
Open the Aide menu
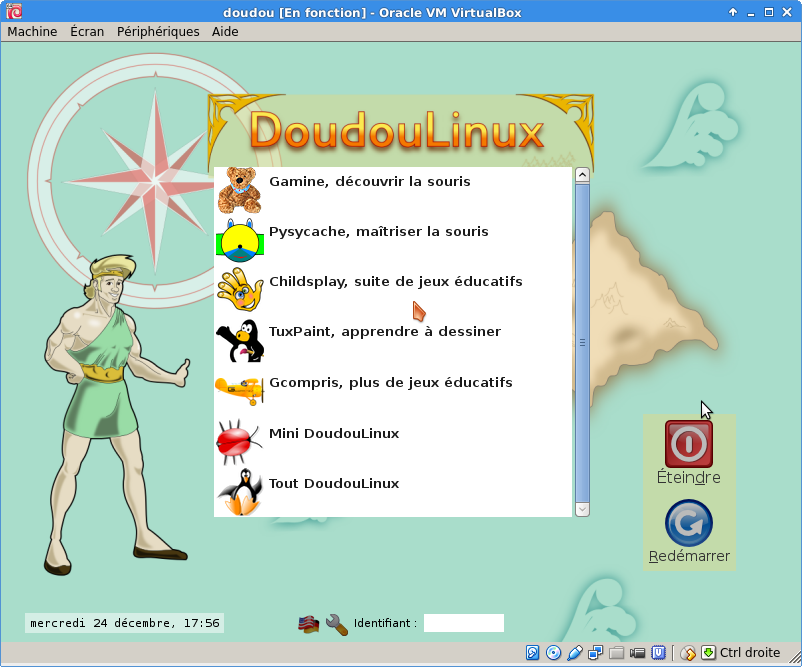click(x=225, y=32)
